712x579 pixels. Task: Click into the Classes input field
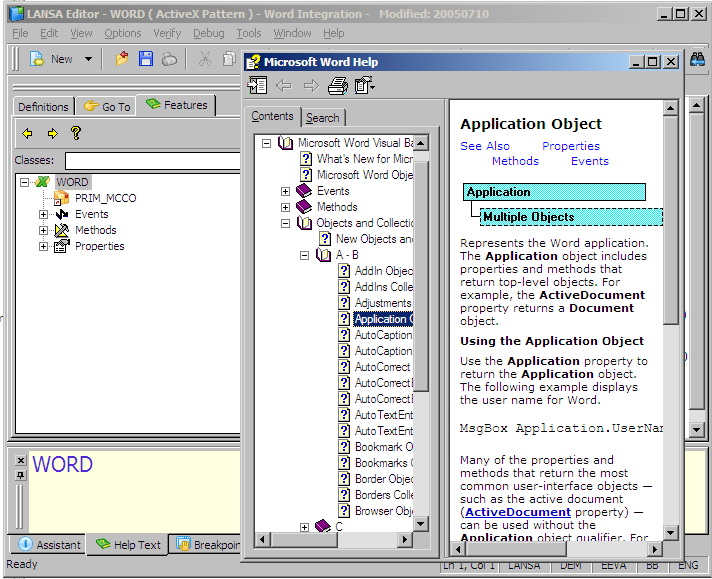pos(150,160)
